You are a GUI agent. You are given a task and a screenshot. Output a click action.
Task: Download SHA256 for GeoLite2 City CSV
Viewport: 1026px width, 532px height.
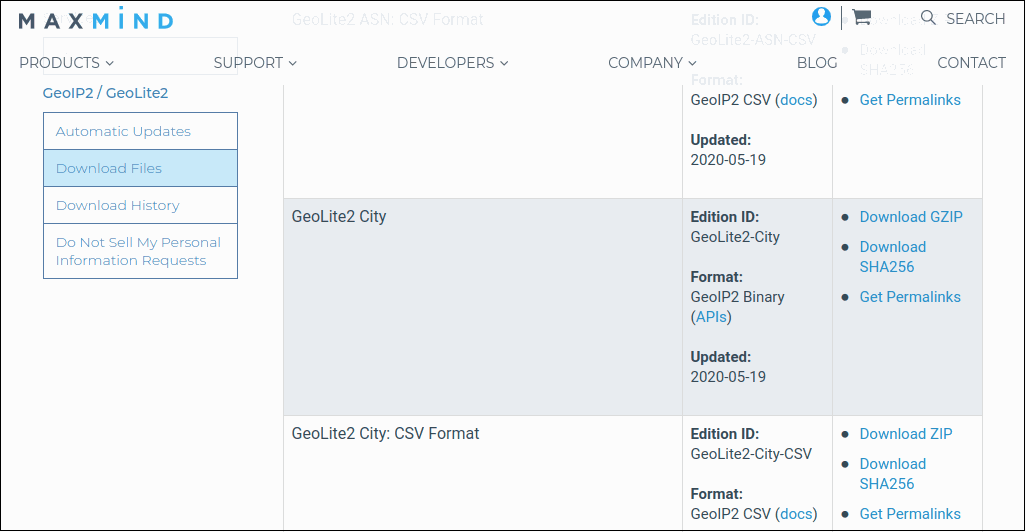tap(893, 474)
